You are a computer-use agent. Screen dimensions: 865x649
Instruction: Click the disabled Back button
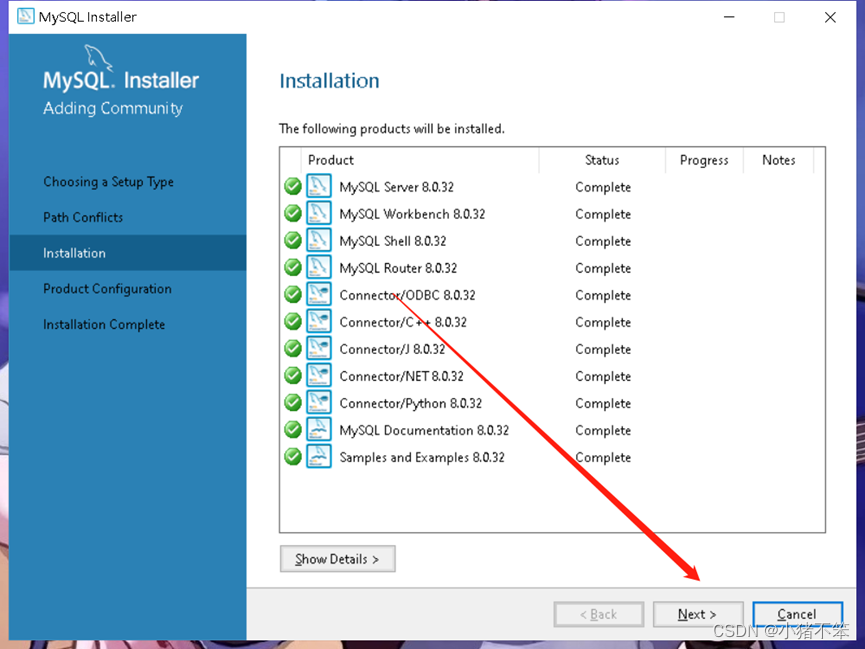point(599,614)
